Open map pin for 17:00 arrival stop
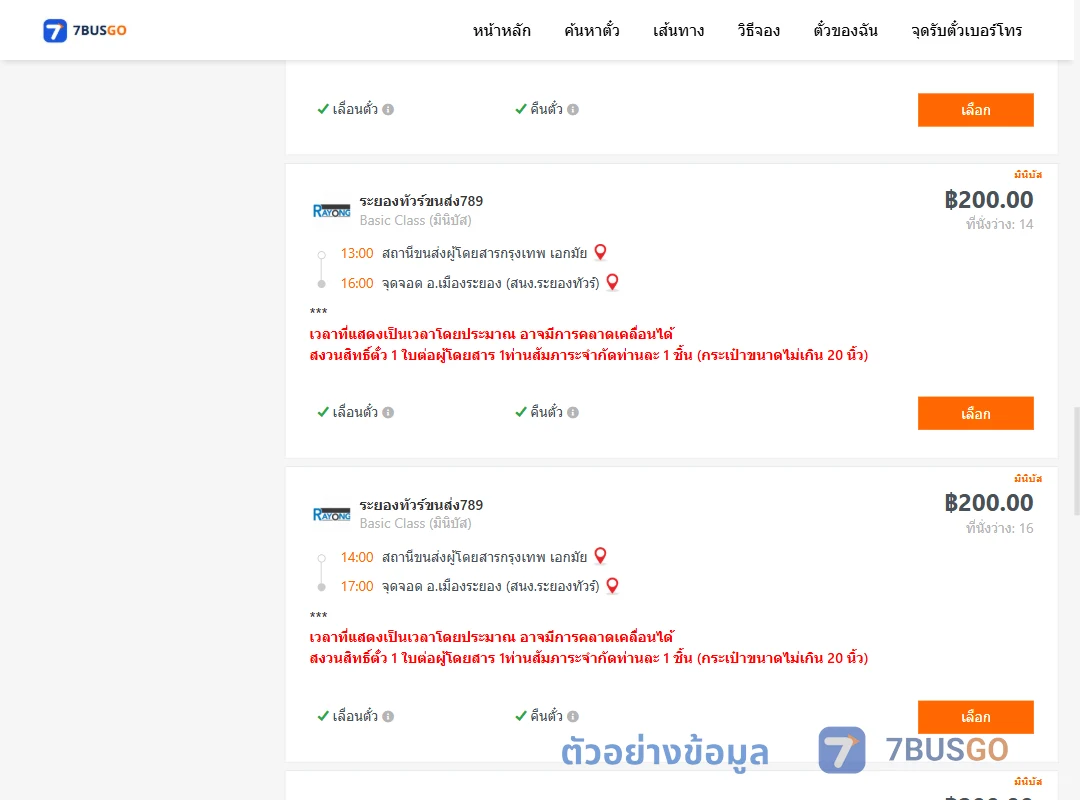The image size is (1080, 800). point(612,586)
